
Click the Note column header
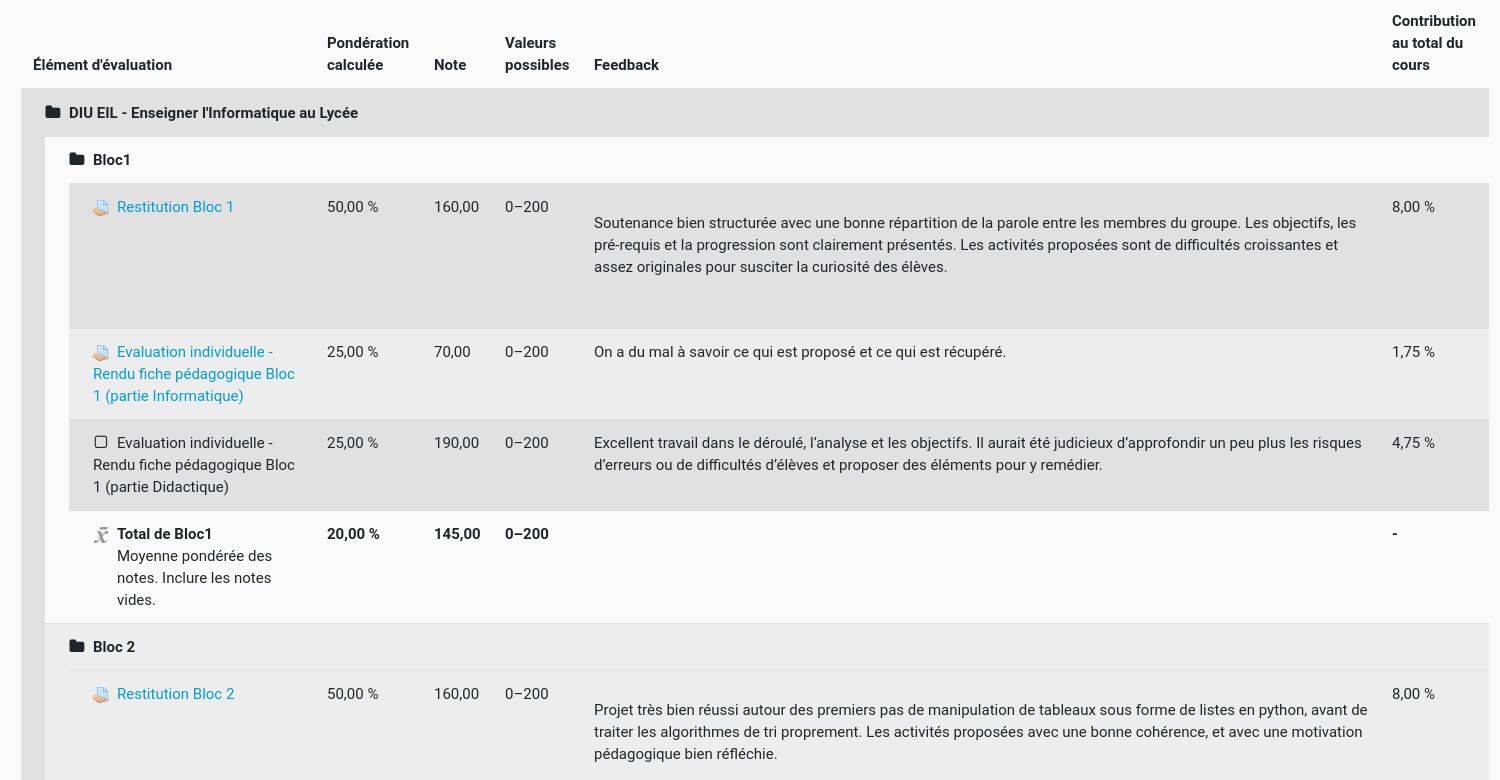[449, 64]
